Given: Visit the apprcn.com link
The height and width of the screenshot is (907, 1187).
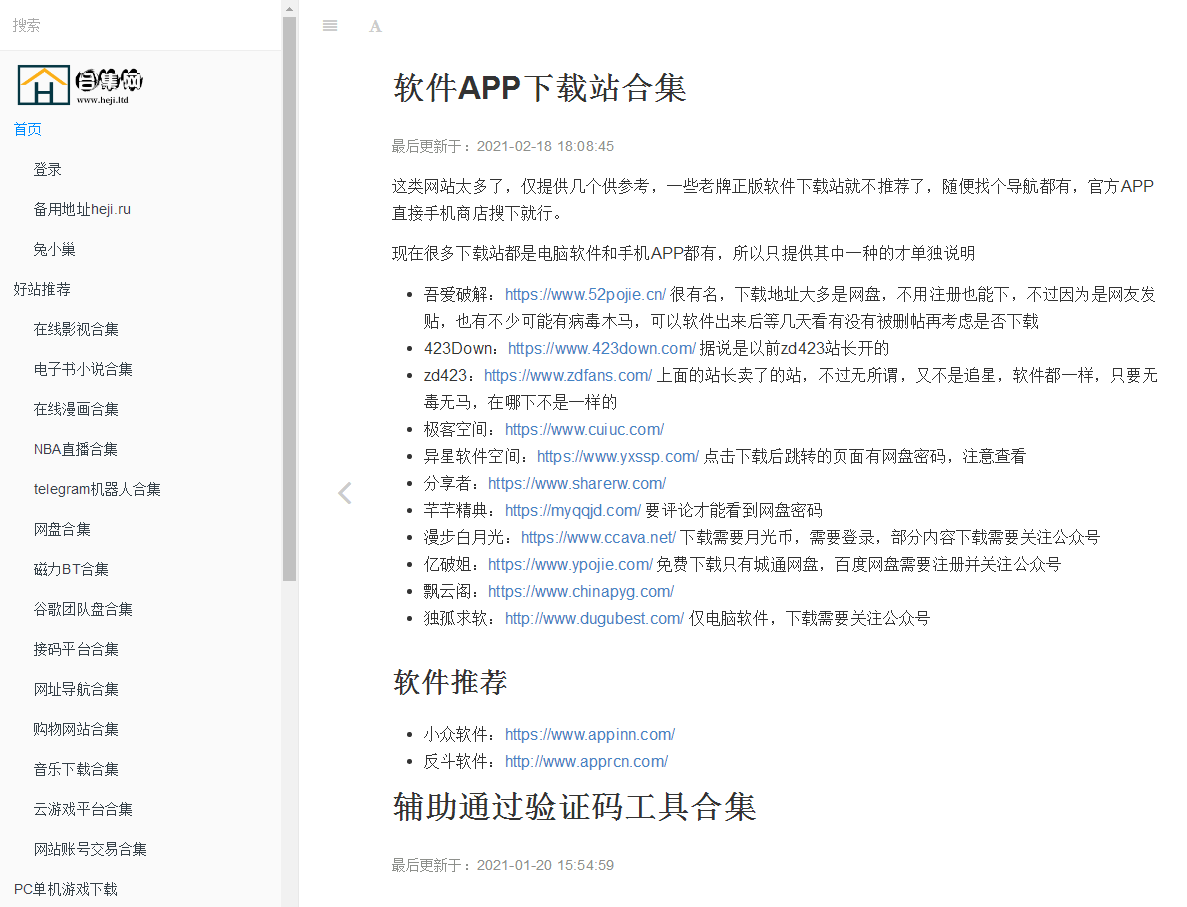Looking at the screenshot, I should pos(587,762).
